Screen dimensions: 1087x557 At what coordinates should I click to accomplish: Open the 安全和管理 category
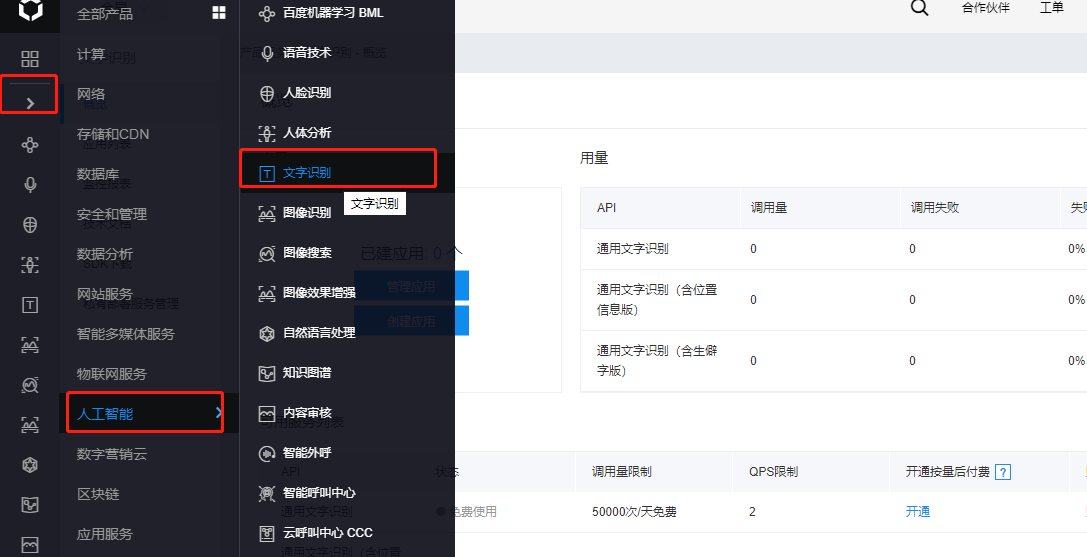112,214
